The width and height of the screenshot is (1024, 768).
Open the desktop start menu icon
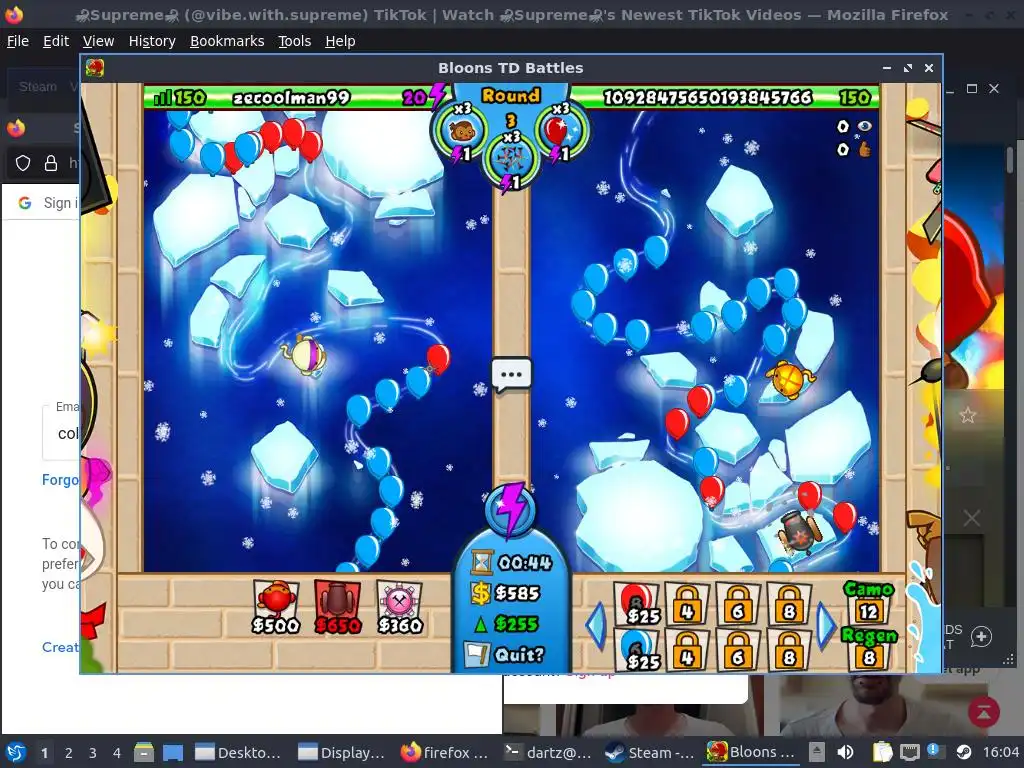click(x=16, y=752)
